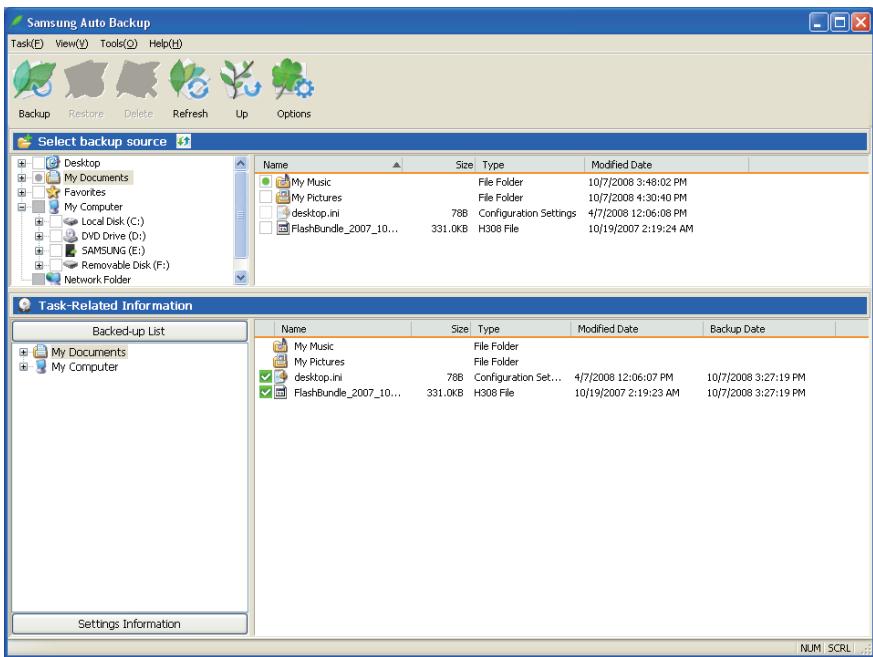
Task: Click source tree scrollbar up arrow
Action: pos(241,163)
